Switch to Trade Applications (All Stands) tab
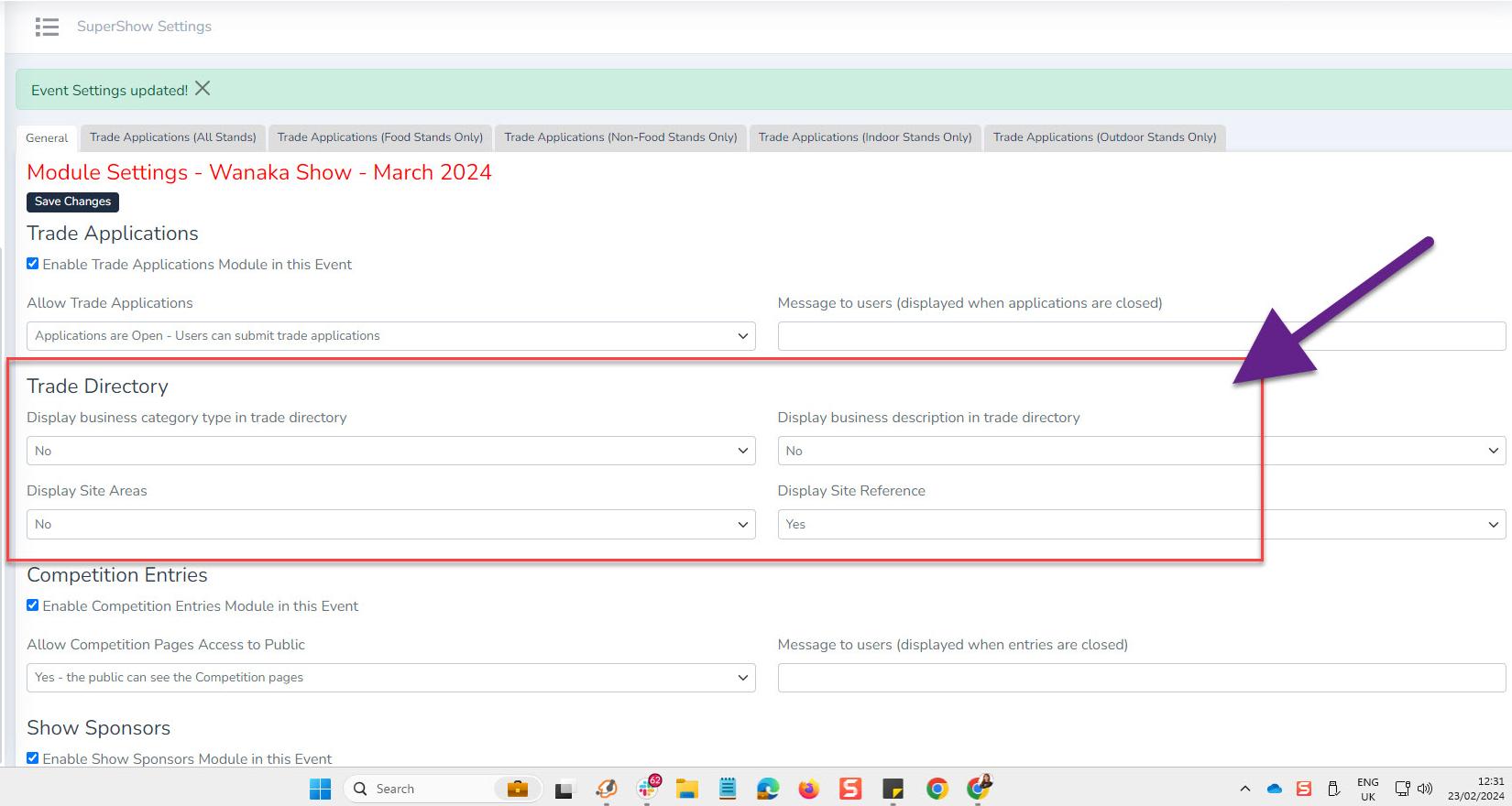The width and height of the screenshot is (1512, 806). point(172,137)
